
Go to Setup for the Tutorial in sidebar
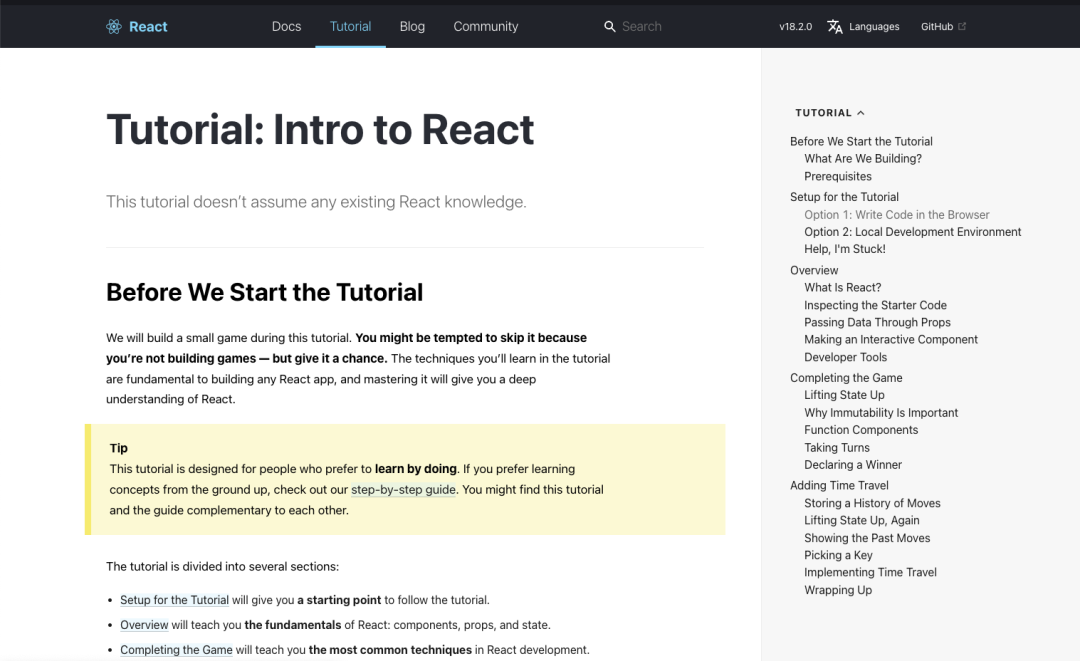pyautogui.click(x=844, y=197)
